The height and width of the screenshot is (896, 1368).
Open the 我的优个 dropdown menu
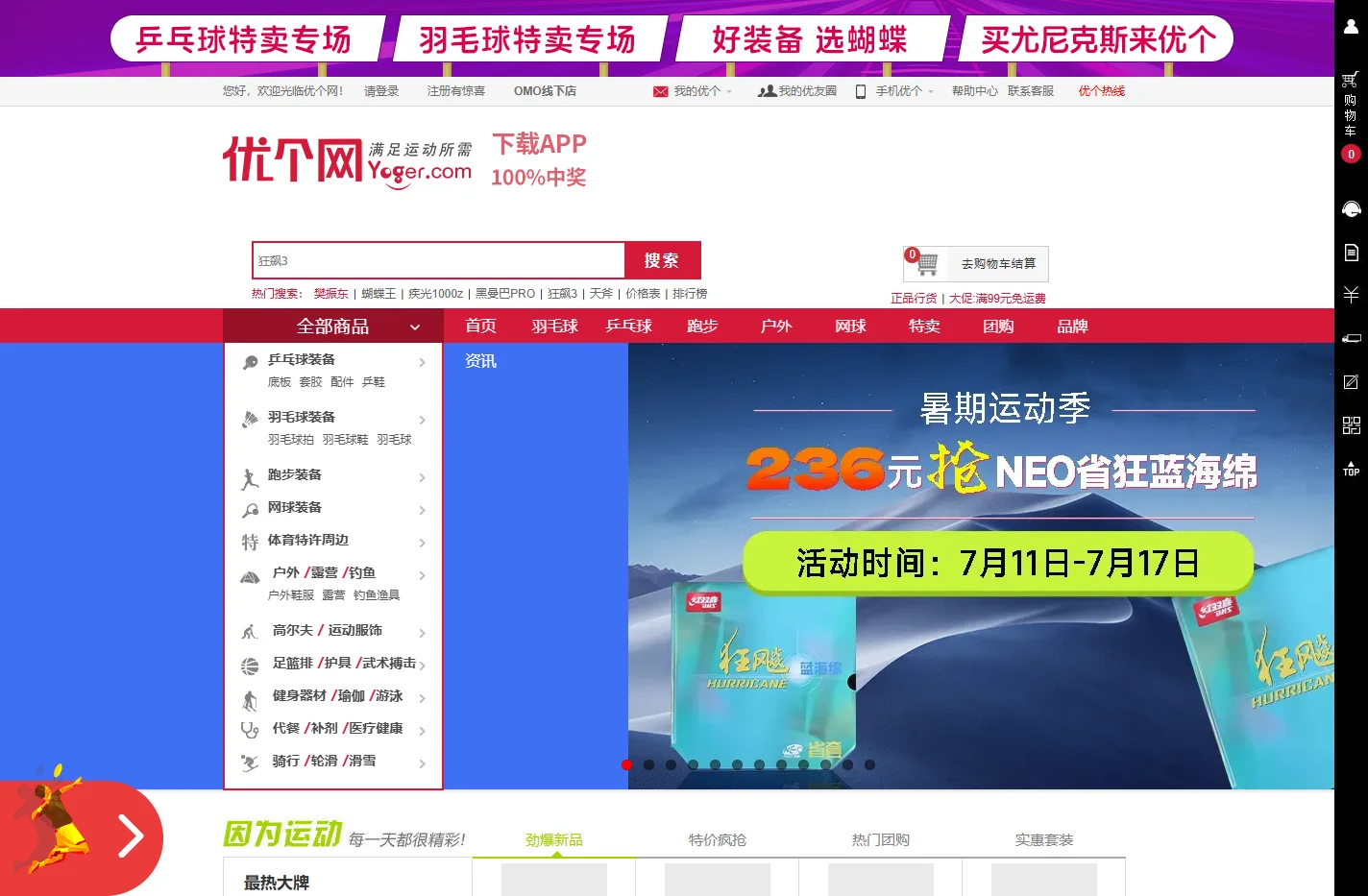(702, 91)
